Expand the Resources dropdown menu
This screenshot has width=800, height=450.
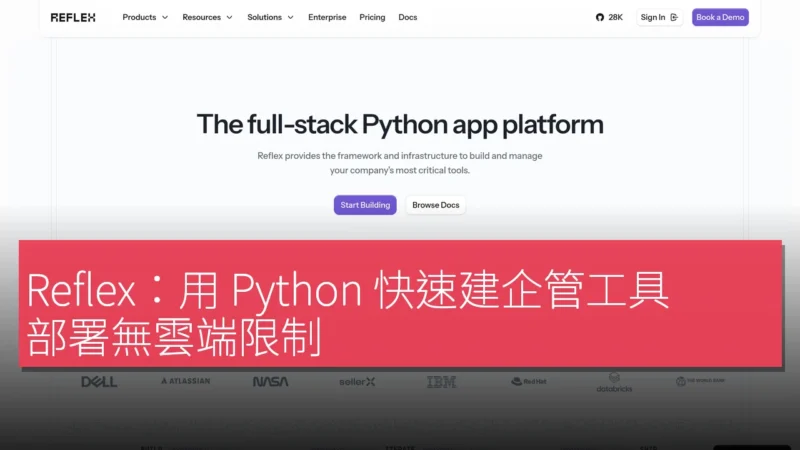pyautogui.click(x=207, y=17)
